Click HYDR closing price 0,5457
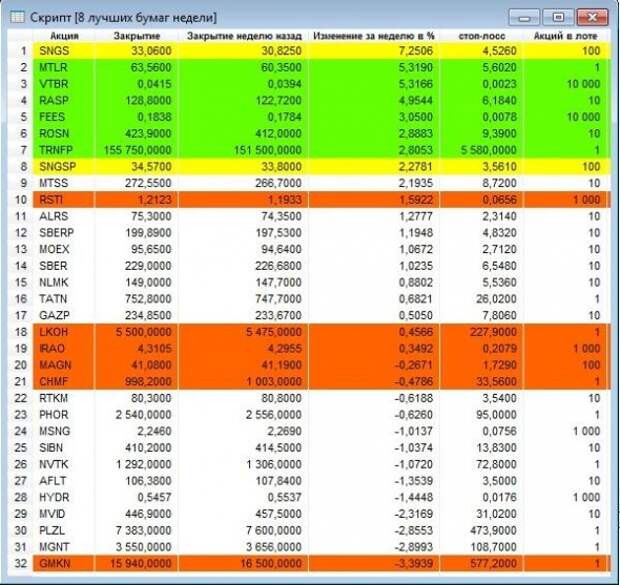Viewport: 620px width, 585px height. pyautogui.click(x=155, y=498)
